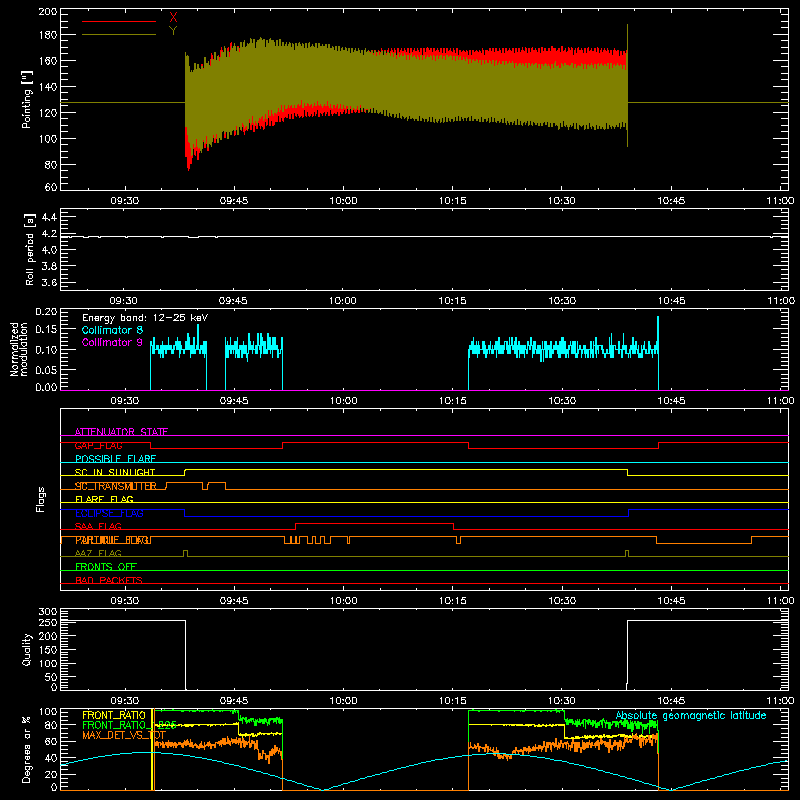Click the ECLIPSE_FLAG label

(109, 513)
